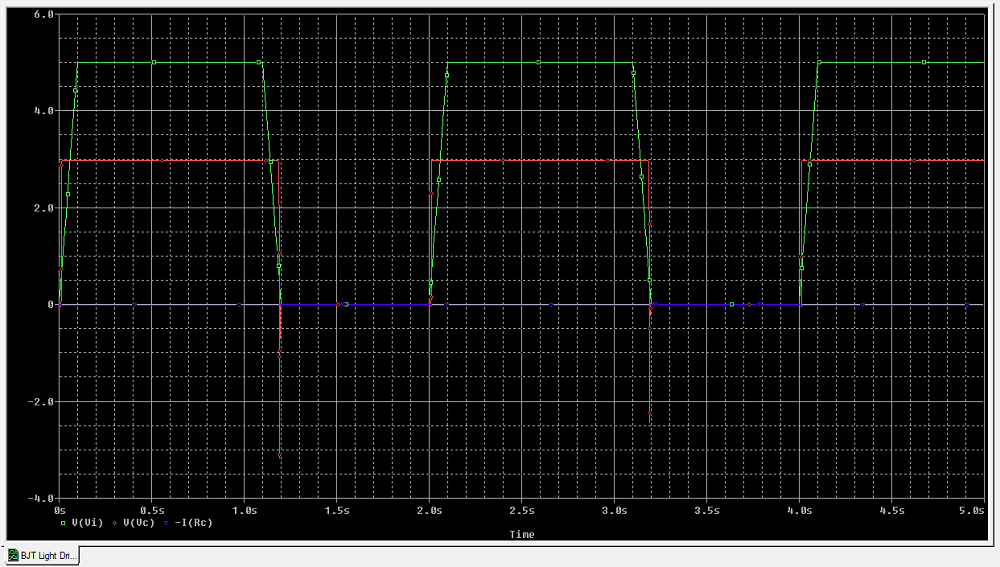This screenshot has height=567, width=1000.
Task: Click the 6.0 y-axis label
Action: pyautogui.click(x=43, y=14)
